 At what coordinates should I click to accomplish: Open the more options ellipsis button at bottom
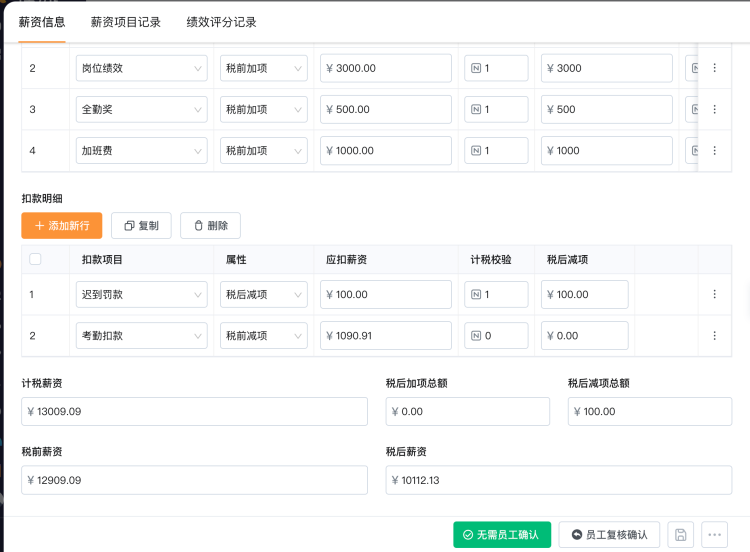click(714, 535)
